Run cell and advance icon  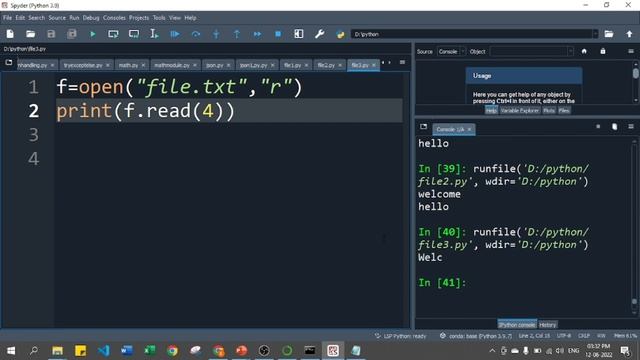point(134,34)
